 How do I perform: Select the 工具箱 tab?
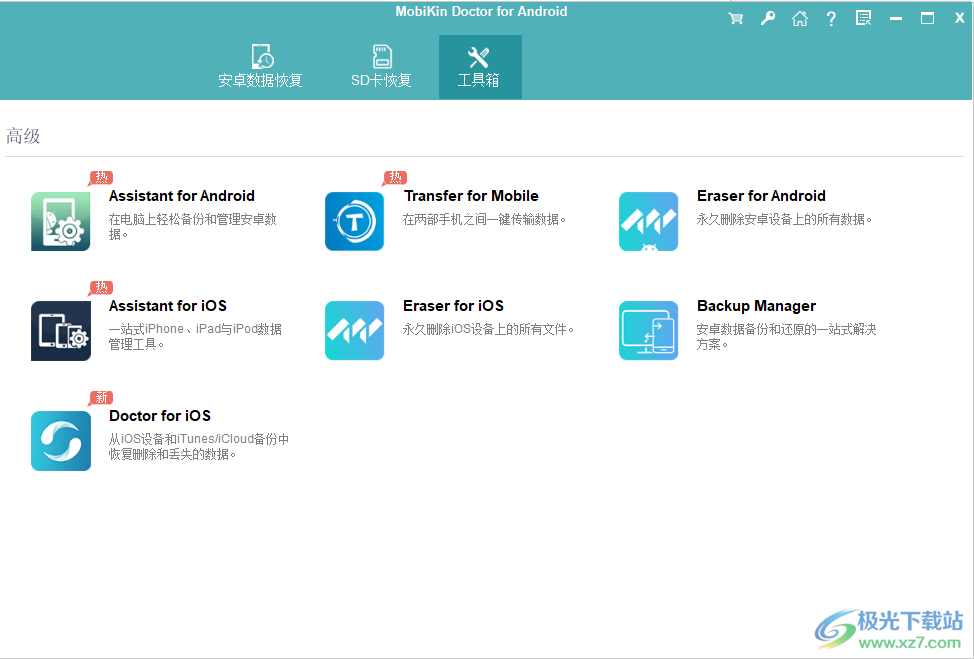pyautogui.click(x=480, y=66)
